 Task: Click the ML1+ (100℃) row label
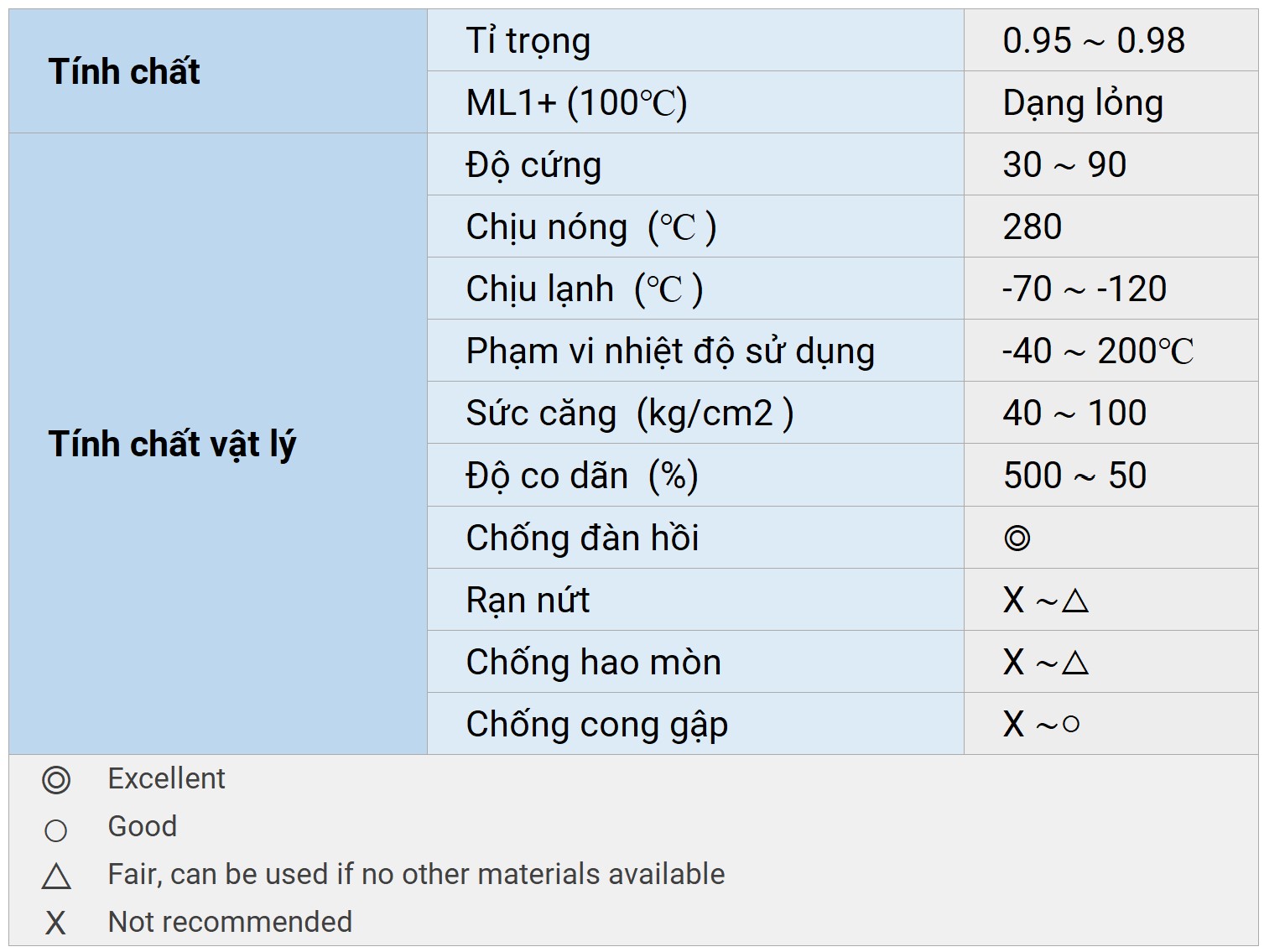click(576, 103)
